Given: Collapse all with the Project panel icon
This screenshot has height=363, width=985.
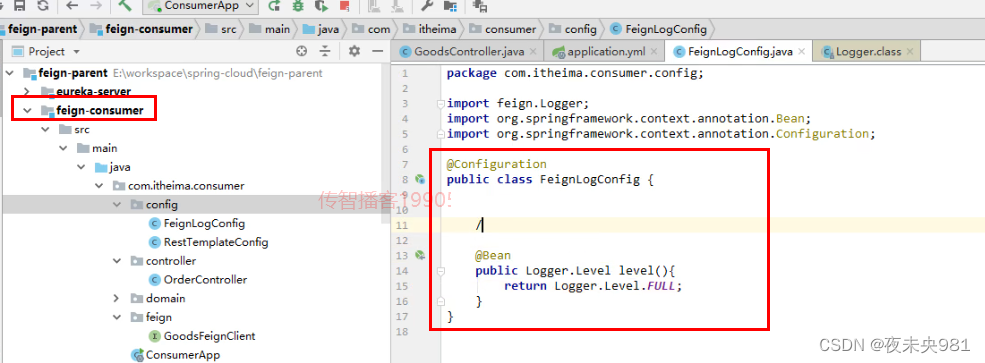Looking at the screenshot, I should (x=325, y=51).
